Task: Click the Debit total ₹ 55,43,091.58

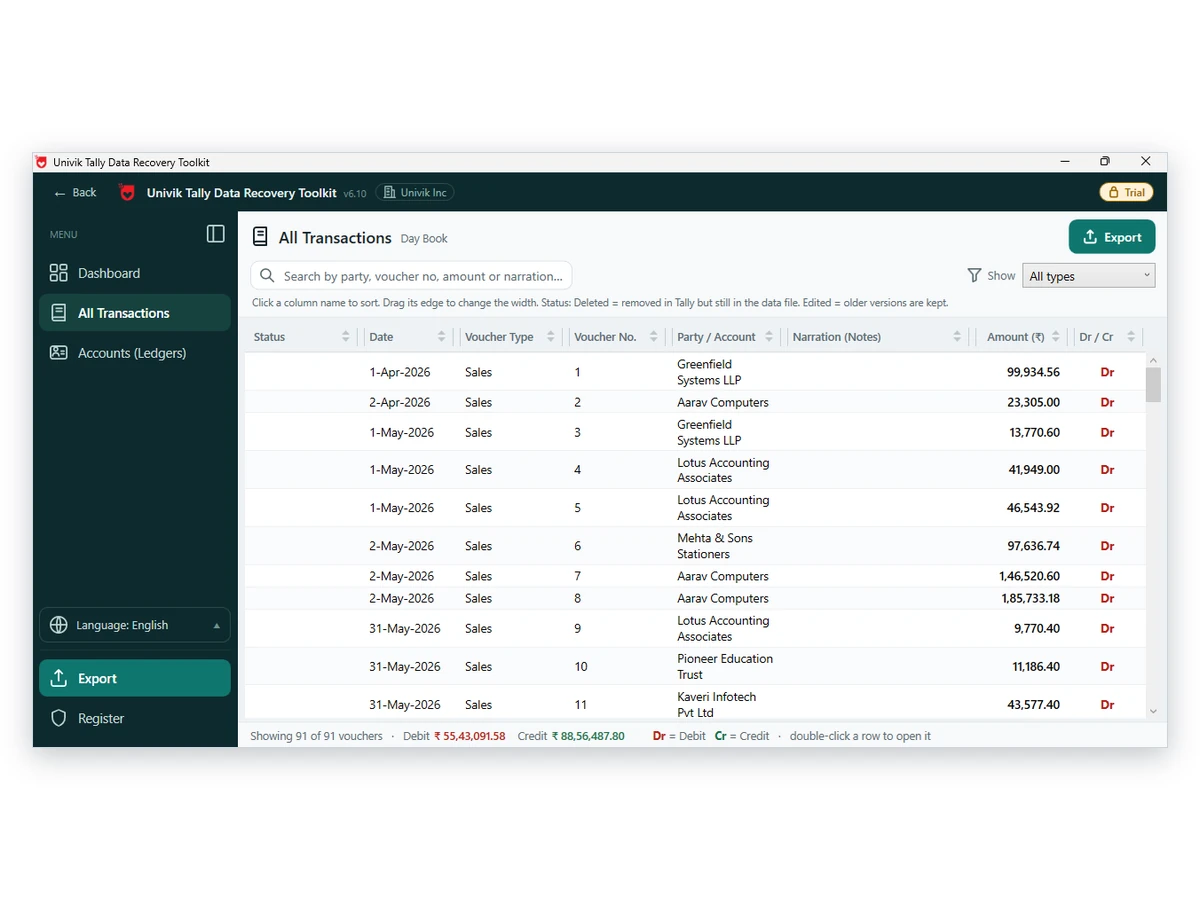Action: point(469,736)
